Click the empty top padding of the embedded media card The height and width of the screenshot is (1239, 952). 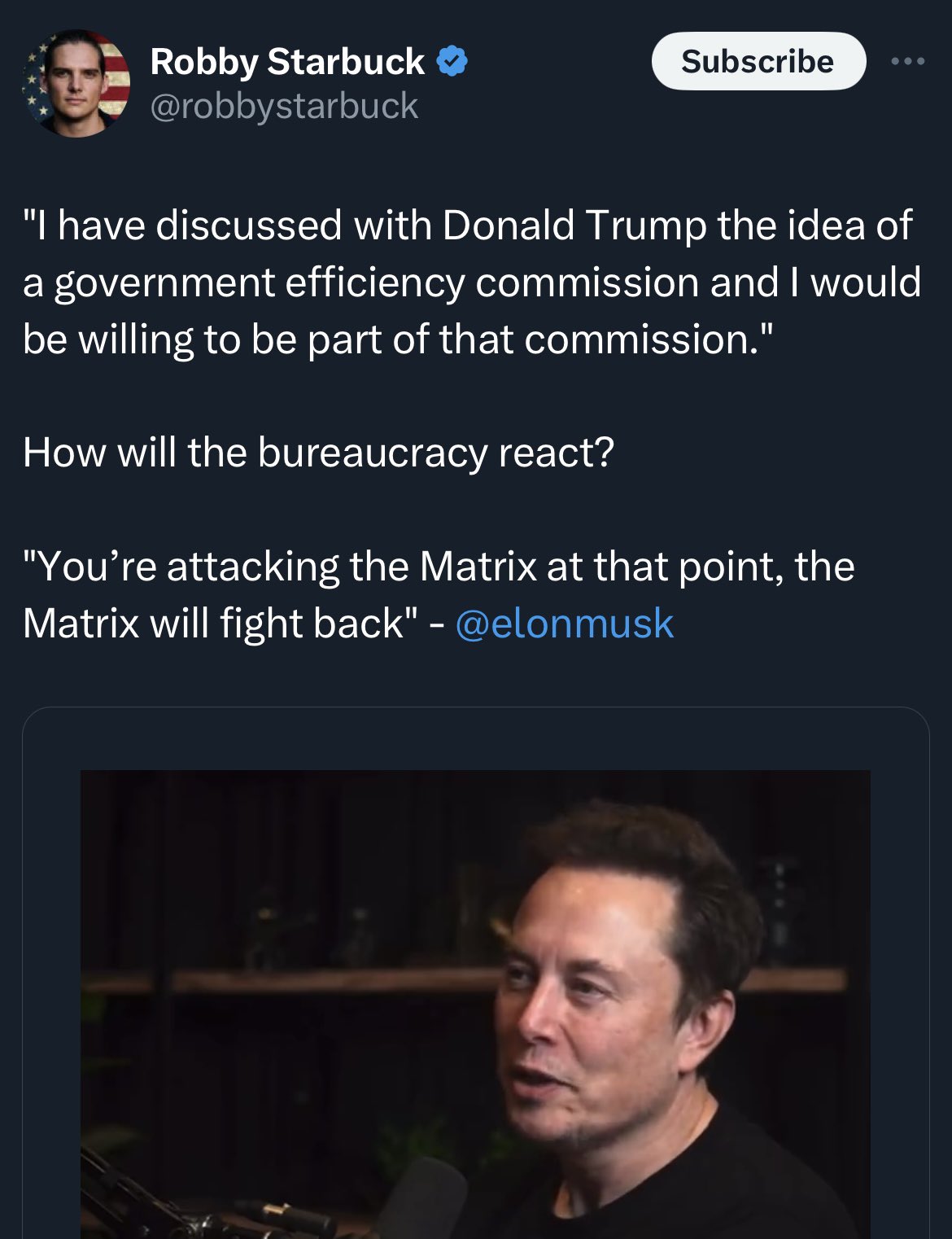pyautogui.click(x=475, y=738)
